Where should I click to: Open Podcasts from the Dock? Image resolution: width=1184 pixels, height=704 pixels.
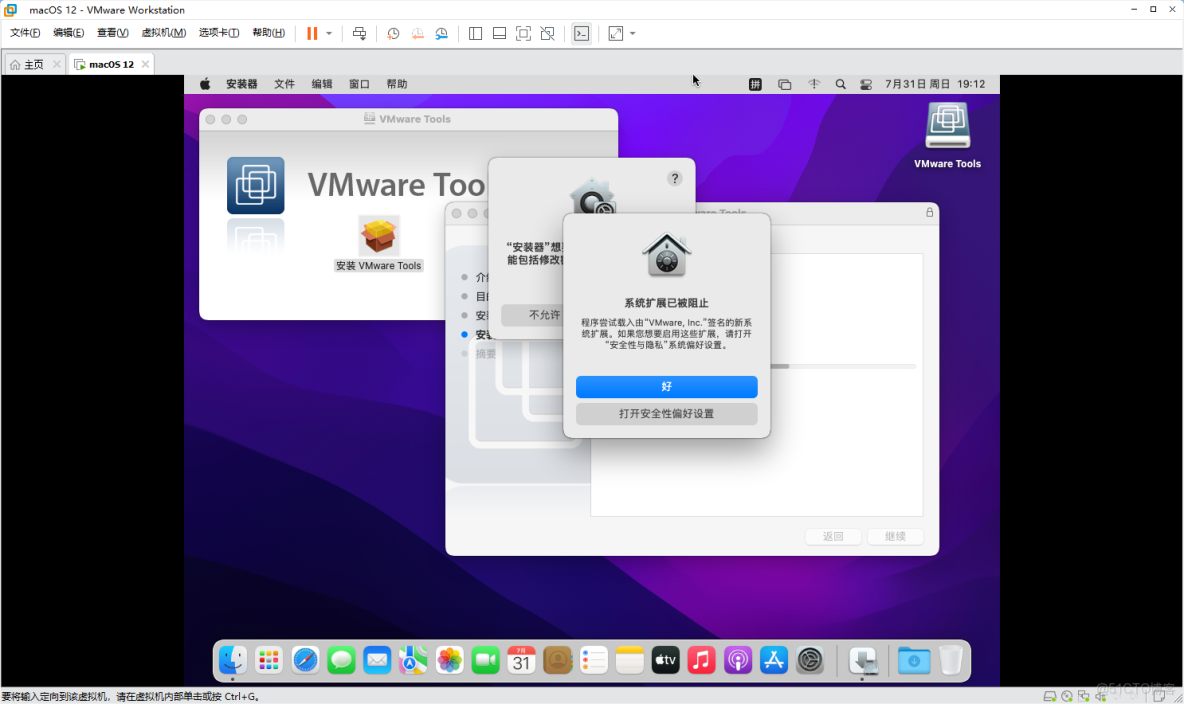coord(738,660)
